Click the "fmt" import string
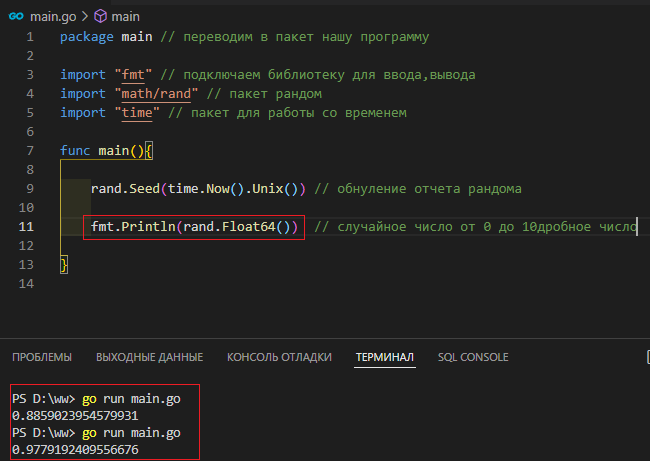Screen dimensions: 650x461 [133, 75]
